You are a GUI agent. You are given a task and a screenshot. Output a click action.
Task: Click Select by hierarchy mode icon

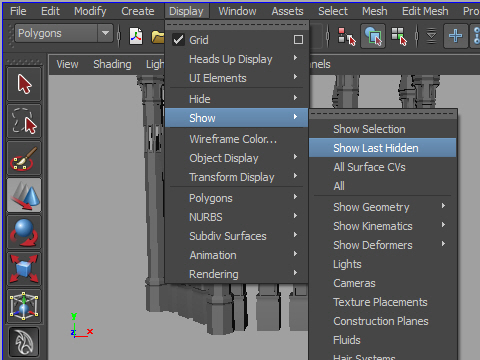(347, 36)
